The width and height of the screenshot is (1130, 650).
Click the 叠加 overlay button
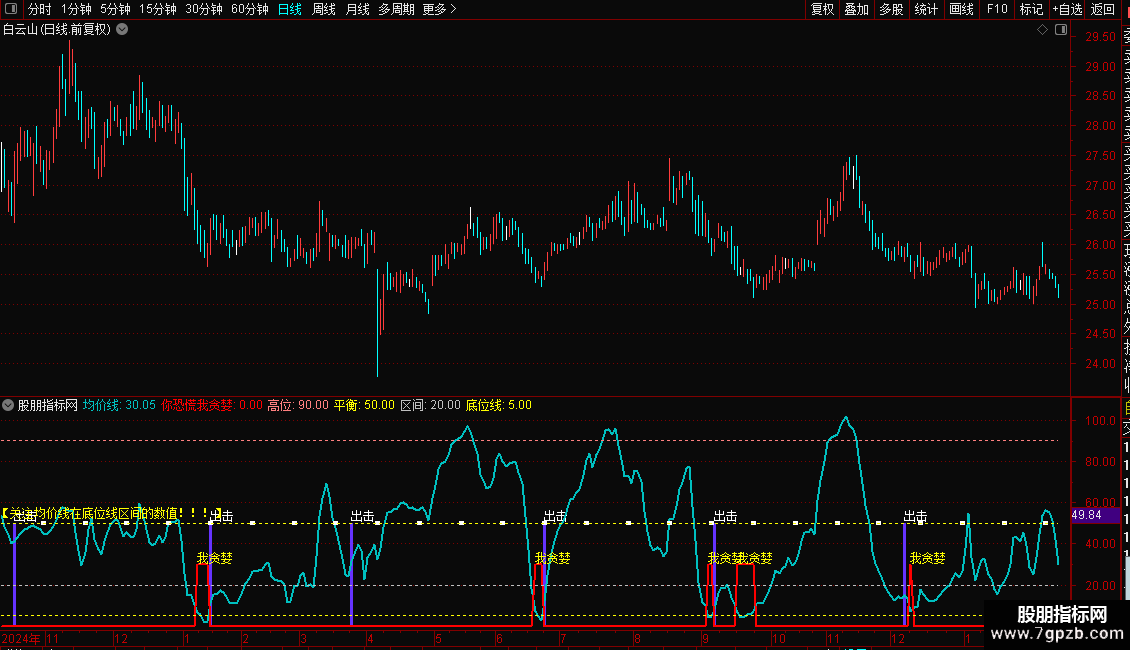pyautogui.click(x=857, y=9)
